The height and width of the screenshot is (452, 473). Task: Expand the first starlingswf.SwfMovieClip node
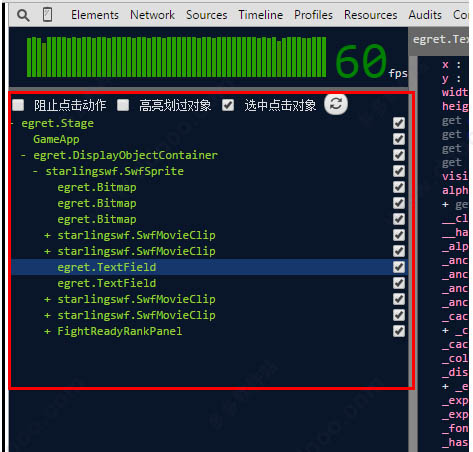(47, 235)
